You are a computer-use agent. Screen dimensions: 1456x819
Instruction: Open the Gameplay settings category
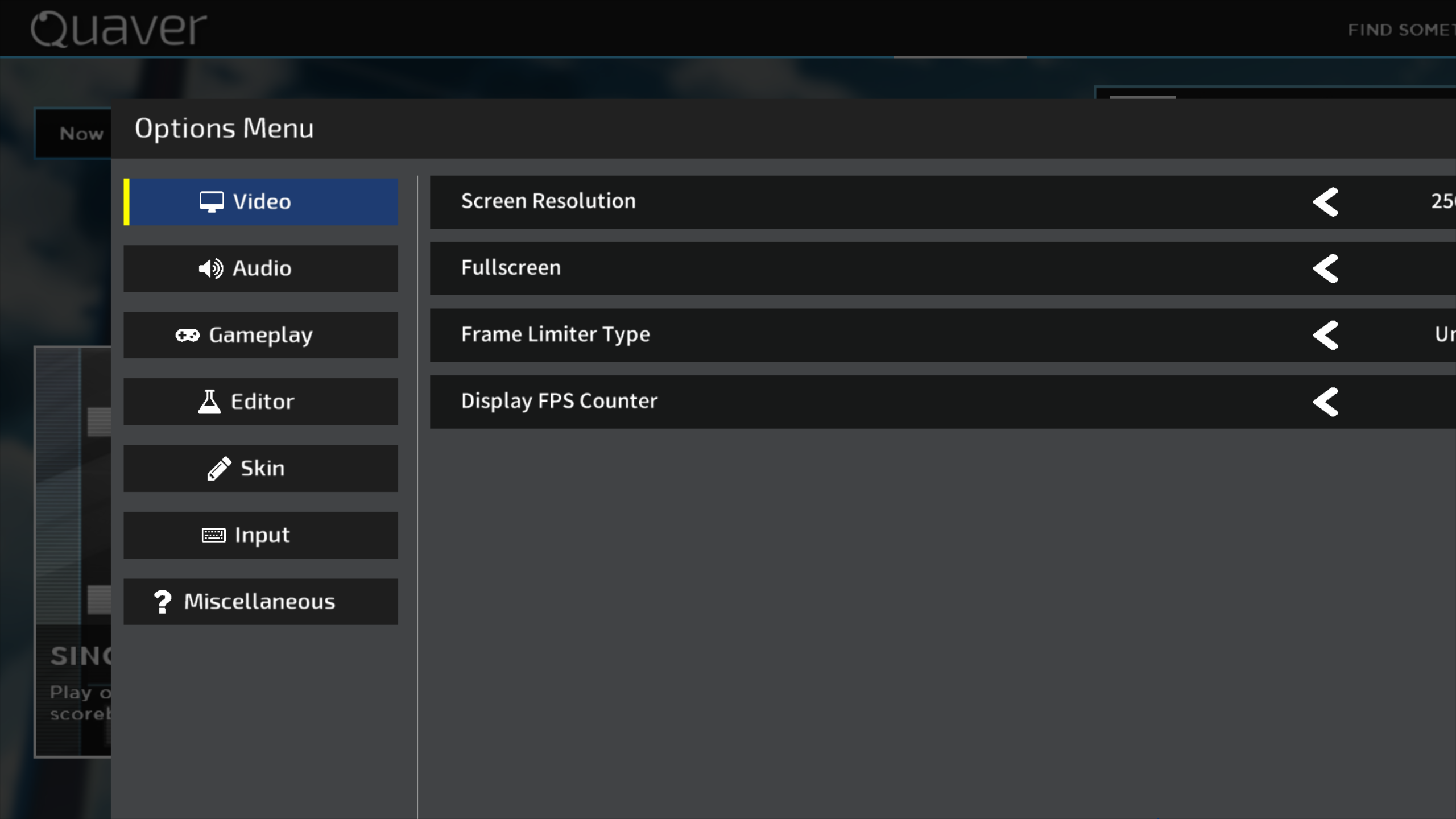point(260,335)
